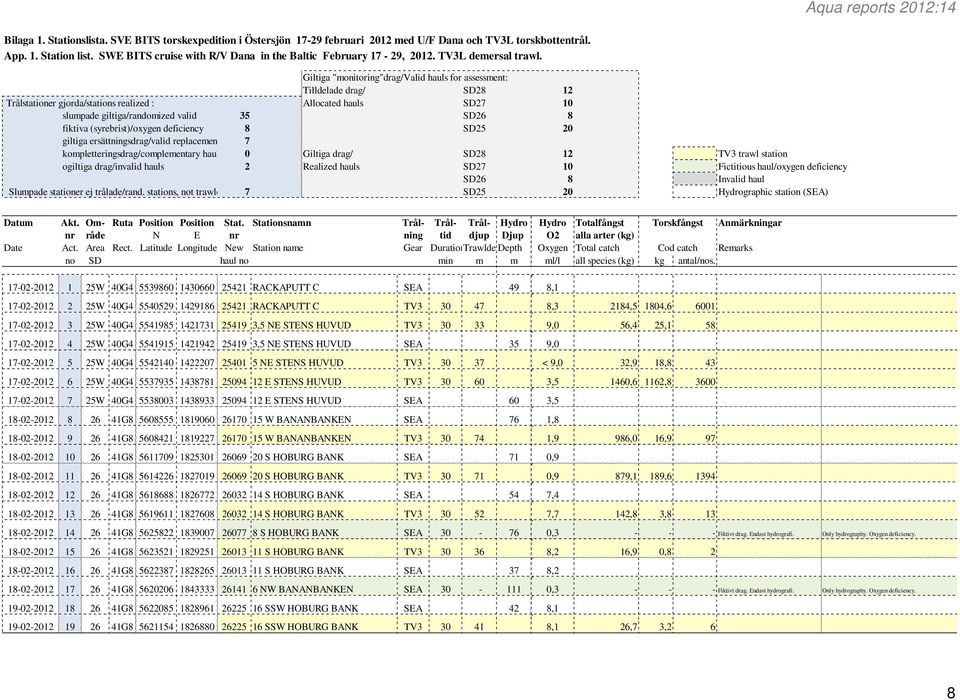
Task: Click the 'Stationsnamn' column header
Action: pyautogui.click(x=282, y=223)
